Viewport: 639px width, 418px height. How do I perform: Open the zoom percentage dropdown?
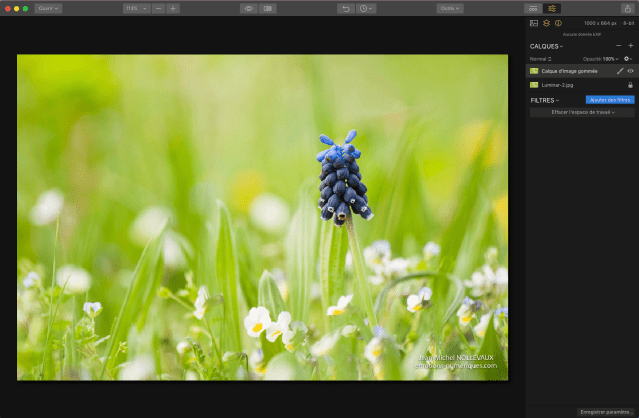click(134, 8)
